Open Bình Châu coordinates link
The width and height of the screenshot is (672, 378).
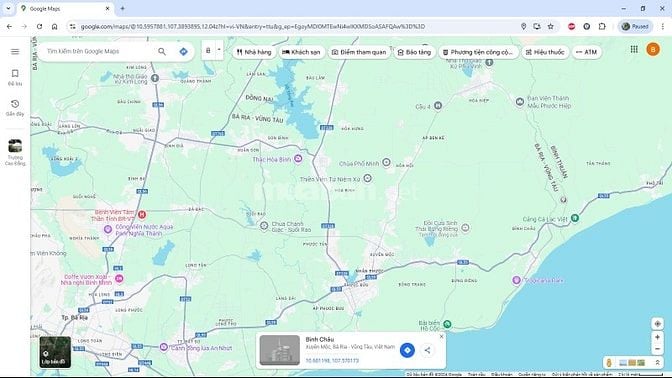click(x=332, y=361)
